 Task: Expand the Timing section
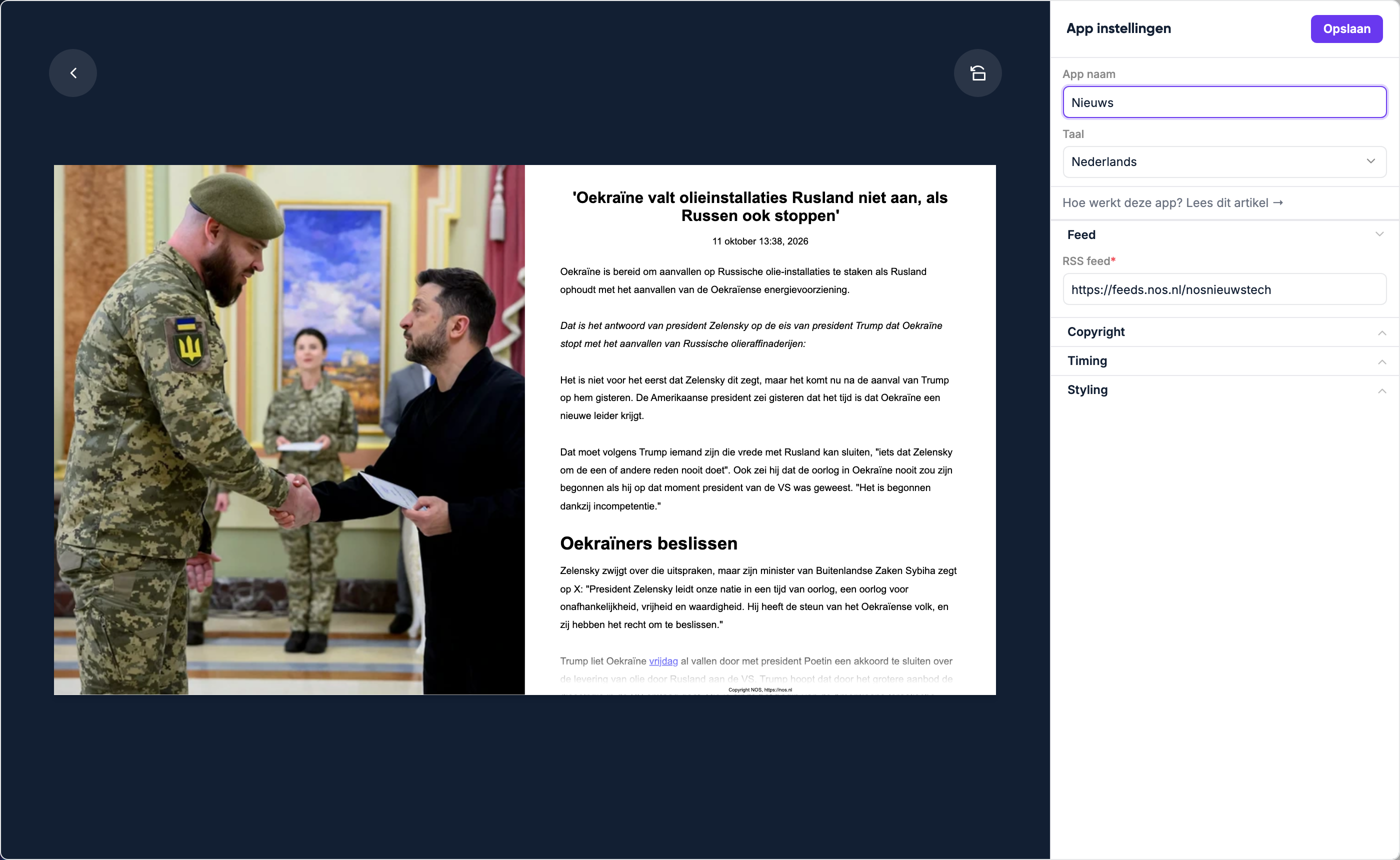(x=1224, y=360)
